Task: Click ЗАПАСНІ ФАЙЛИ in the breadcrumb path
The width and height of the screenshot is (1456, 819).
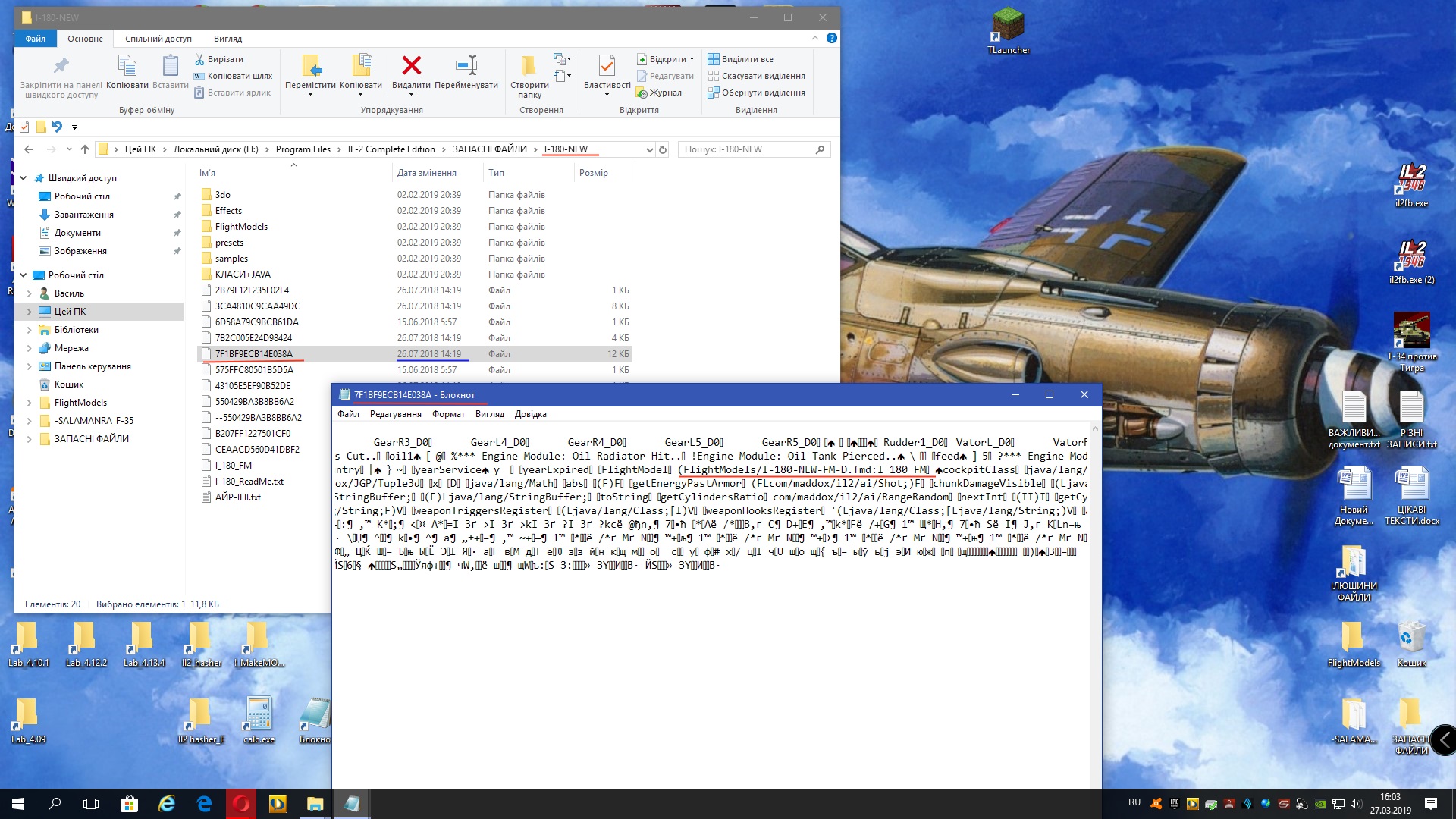Action: [489, 149]
